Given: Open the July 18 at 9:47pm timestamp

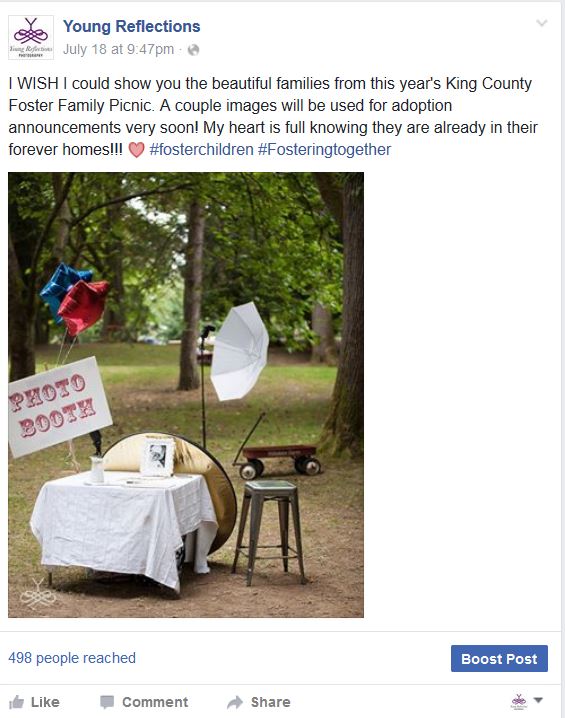Looking at the screenshot, I should click(119, 49).
